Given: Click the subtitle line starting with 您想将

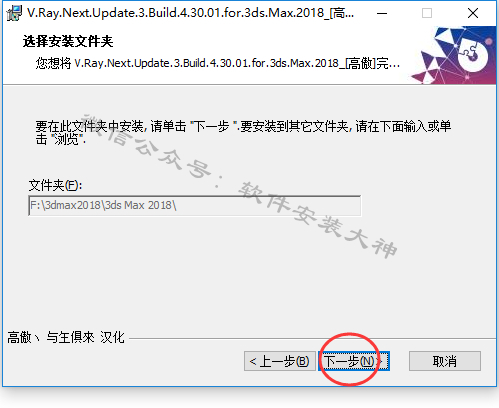Looking at the screenshot, I should pyautogui.click(x=218, y=63).
